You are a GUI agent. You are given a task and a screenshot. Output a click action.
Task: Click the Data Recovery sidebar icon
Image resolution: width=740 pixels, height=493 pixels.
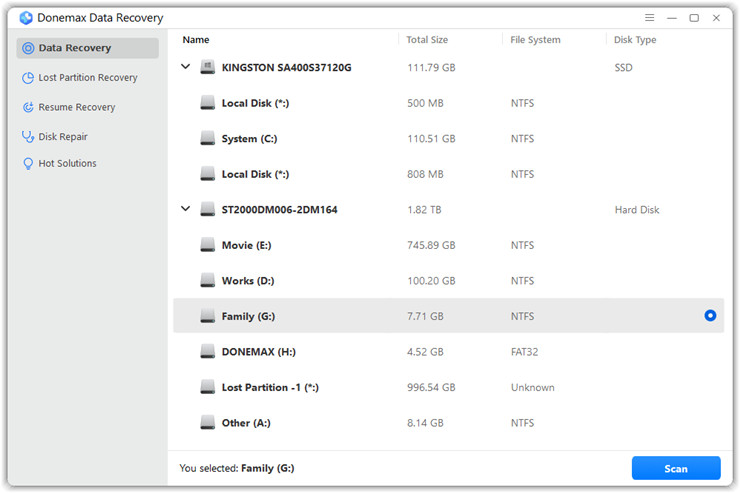[x=28, y=48]
